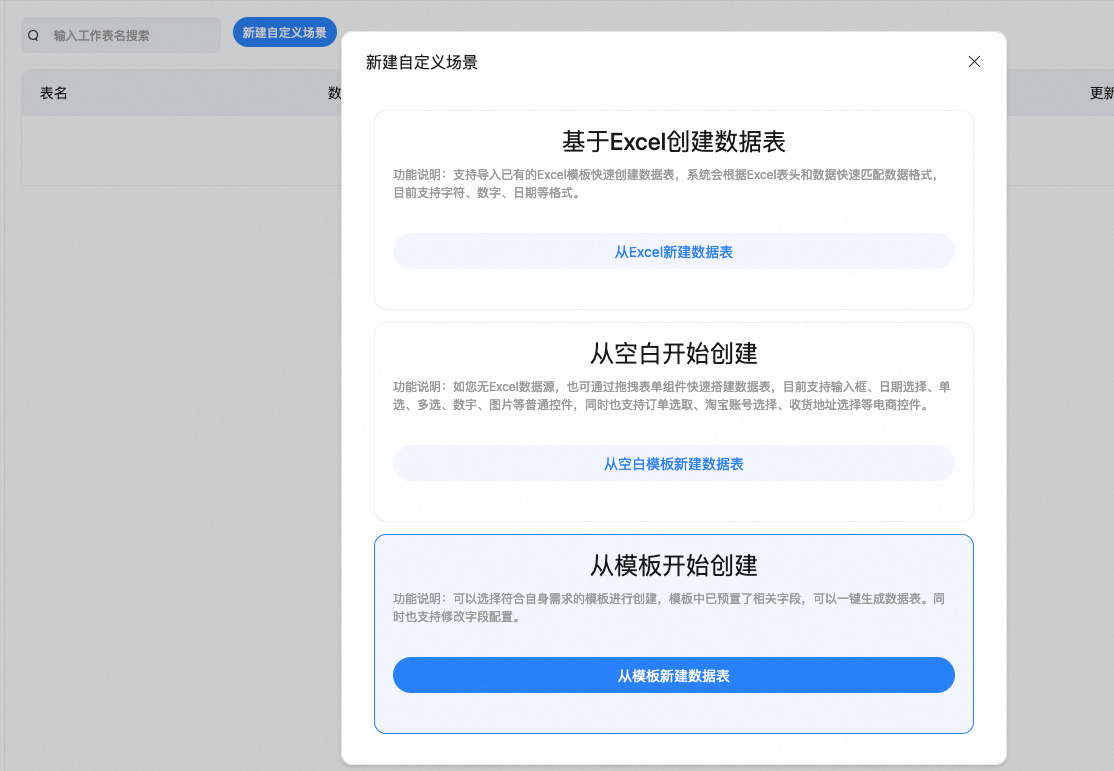Click the 更新 column header at right edge
The height and width of the screenshot is (771, 1114).
click(1100, 93)
